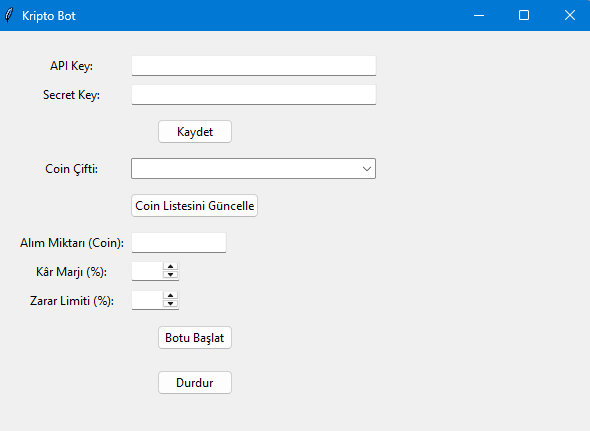This screenshot has height=431, width=590.
Task: Click the API Key: label
Action: point(71,66)
